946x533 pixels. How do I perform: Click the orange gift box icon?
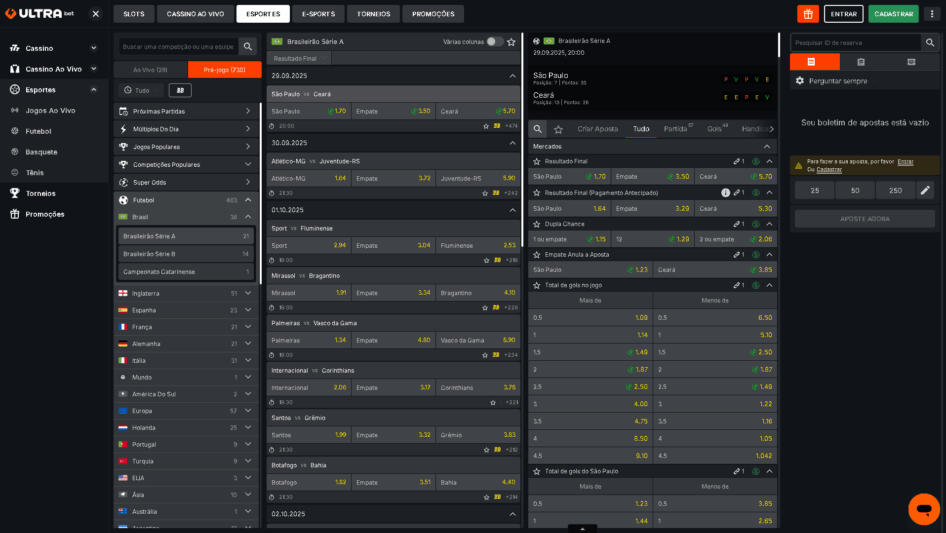coord(807,14)
